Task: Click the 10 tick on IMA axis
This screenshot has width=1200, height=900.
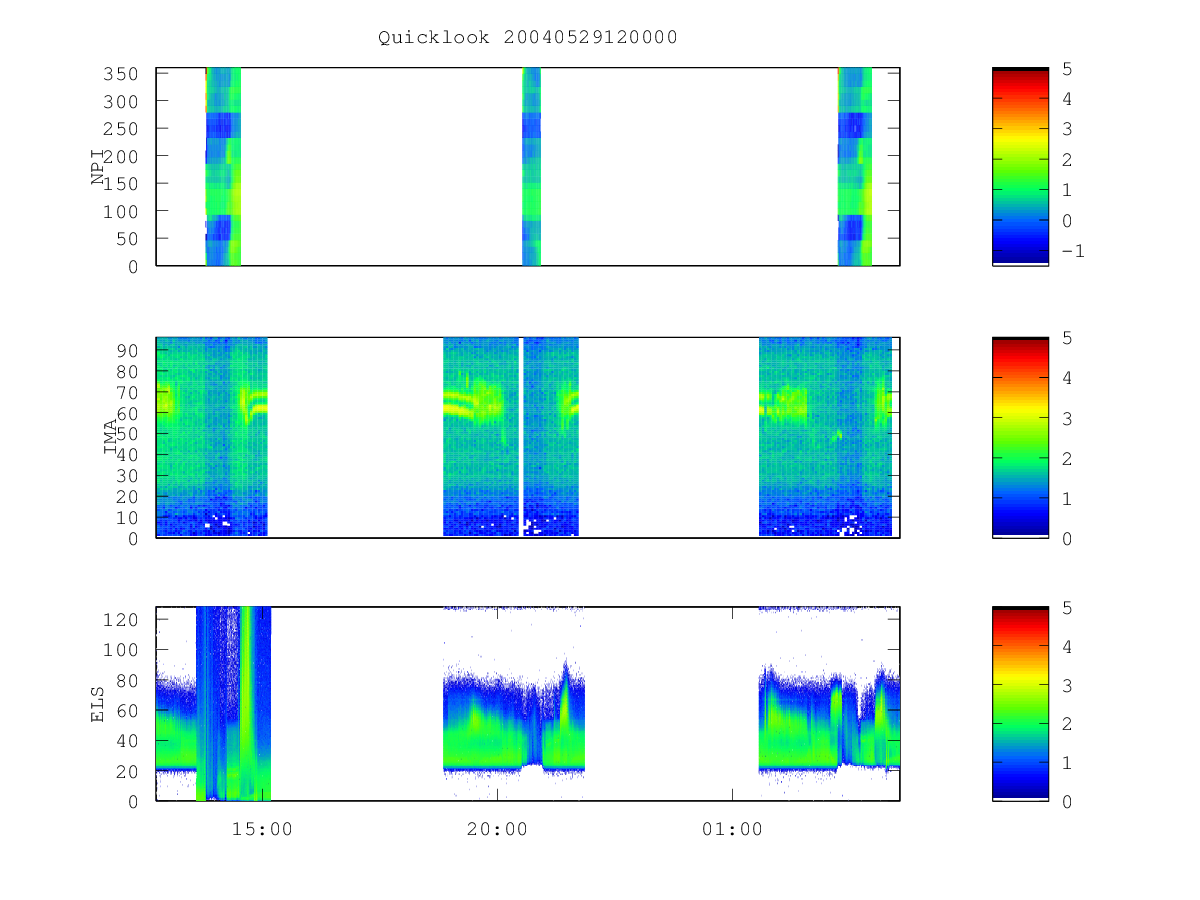Action: point(128,517)
